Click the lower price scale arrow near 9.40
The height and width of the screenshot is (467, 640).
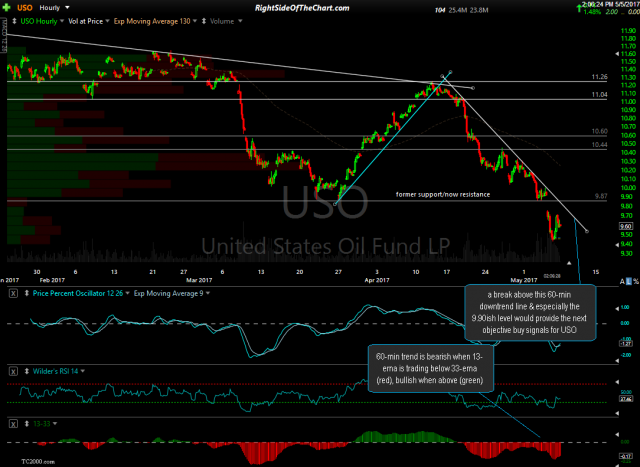617,245
